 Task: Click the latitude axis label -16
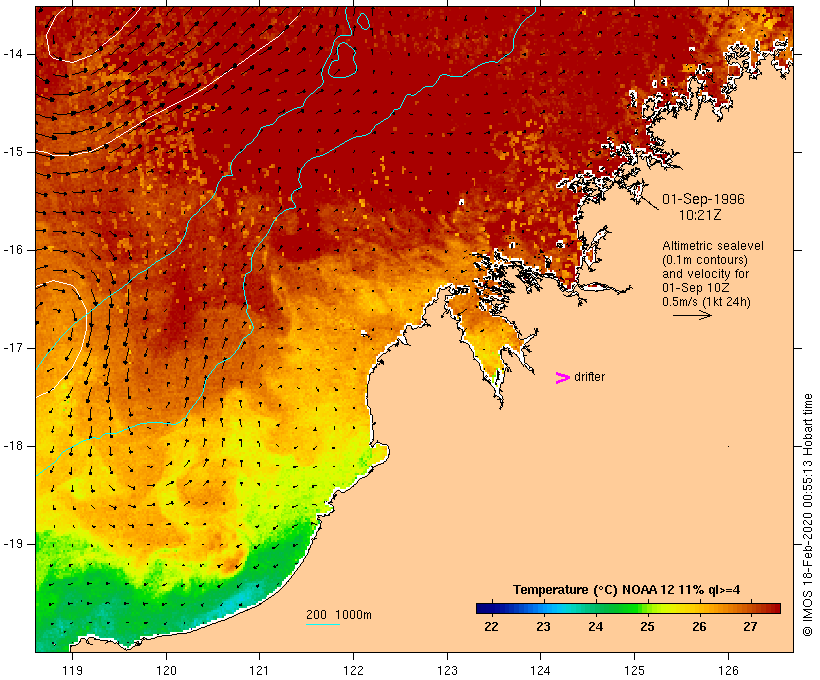tap(12, 250)
